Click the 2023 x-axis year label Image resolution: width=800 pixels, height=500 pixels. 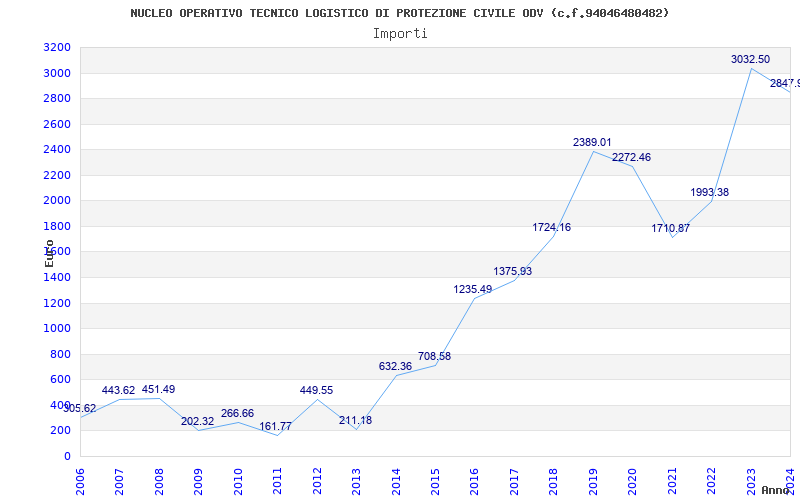point(751,482)
